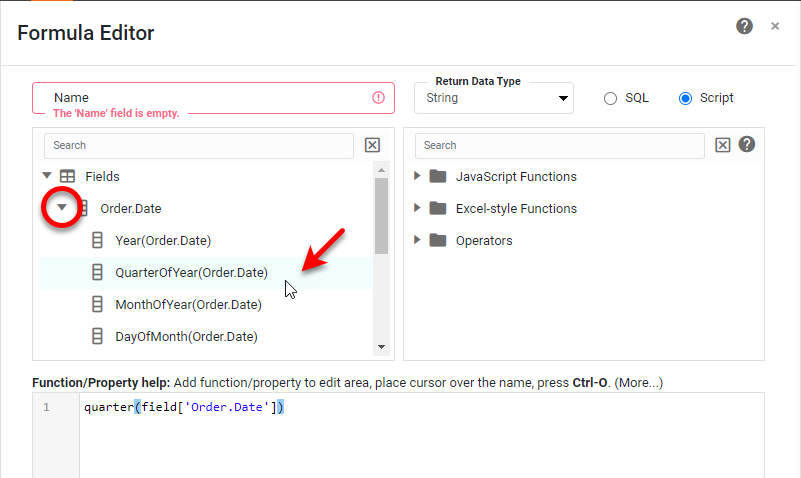Screen dimensions: 801x478
Task: Close the Formula Editor dialog
Action: click(775, 26)
